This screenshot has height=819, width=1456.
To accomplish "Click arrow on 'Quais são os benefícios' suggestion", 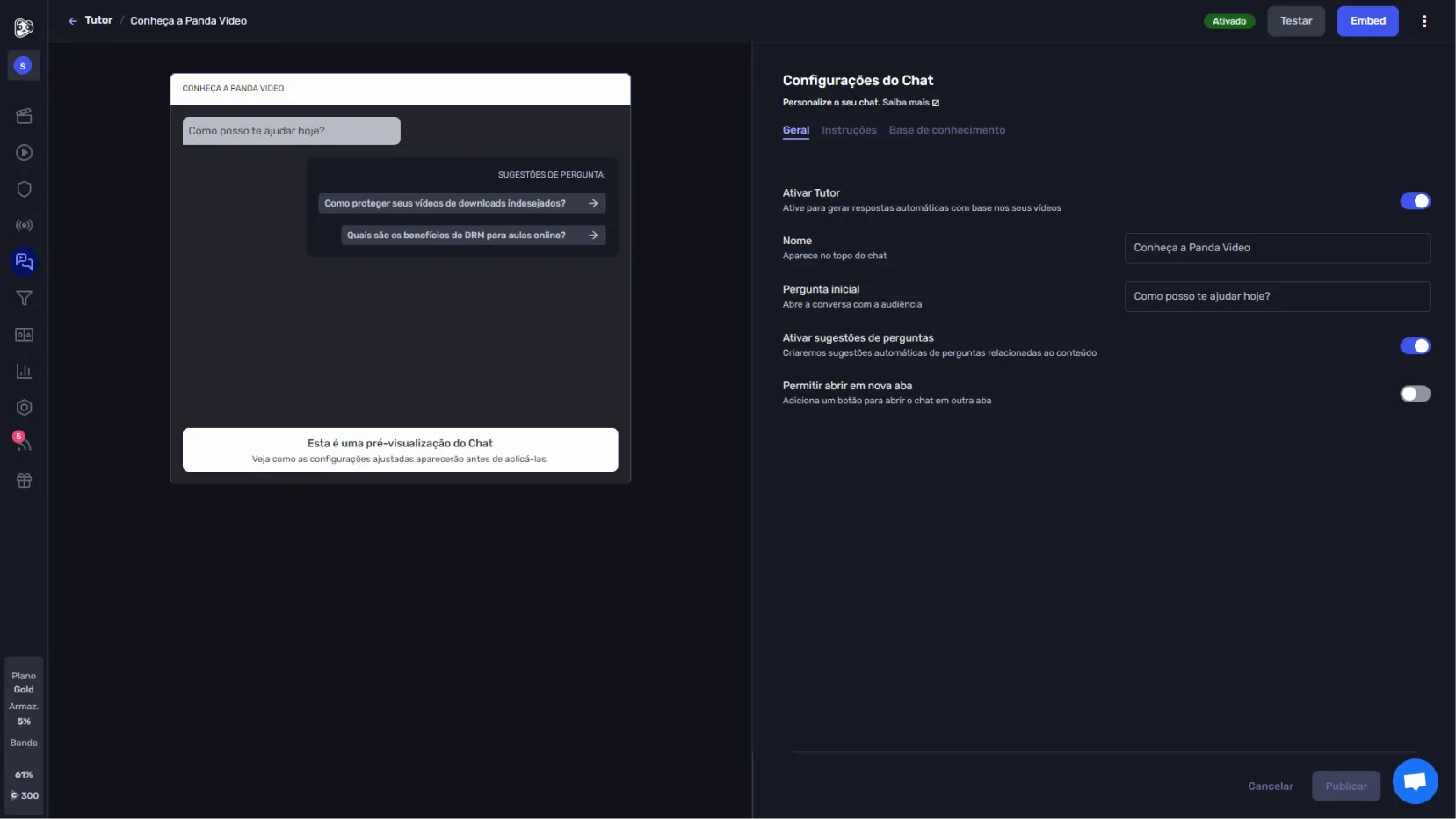I will point(593,236).
